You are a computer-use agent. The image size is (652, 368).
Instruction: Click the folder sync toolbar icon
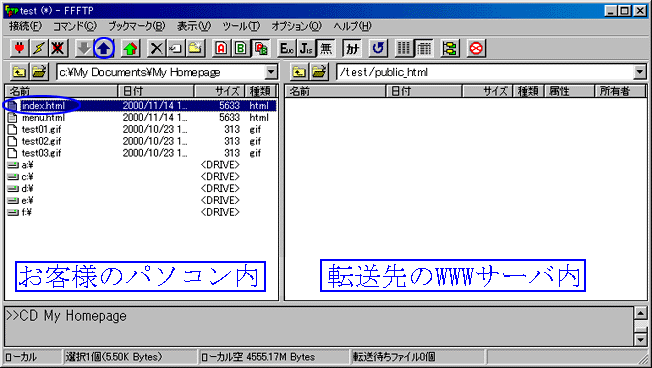tap(449, 49)
